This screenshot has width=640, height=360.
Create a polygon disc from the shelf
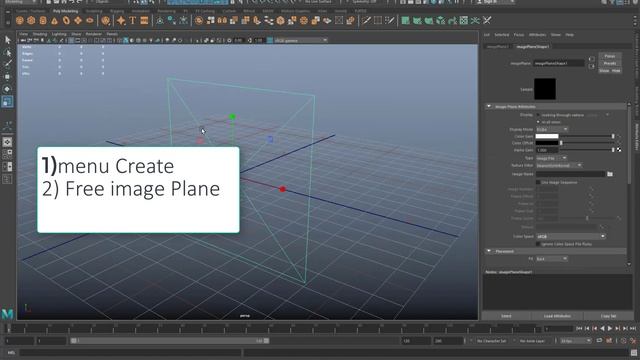click(x=90, y=20)
